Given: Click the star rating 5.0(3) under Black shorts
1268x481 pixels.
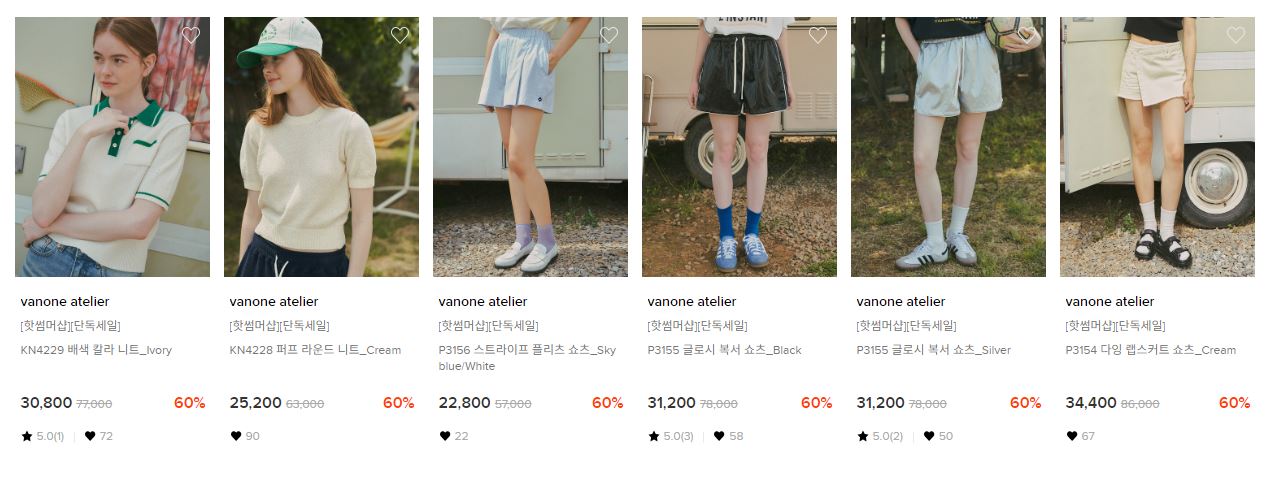Looking at the screenshot, I should 670,436.
